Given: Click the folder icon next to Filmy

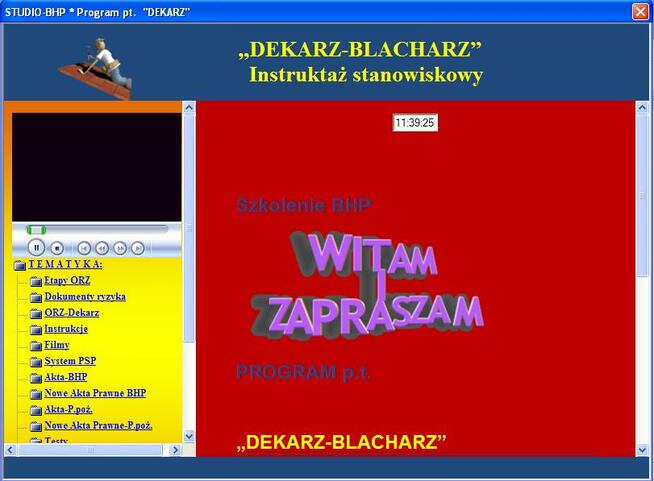Looking at the screenshot, I should (x=36, y=345).
